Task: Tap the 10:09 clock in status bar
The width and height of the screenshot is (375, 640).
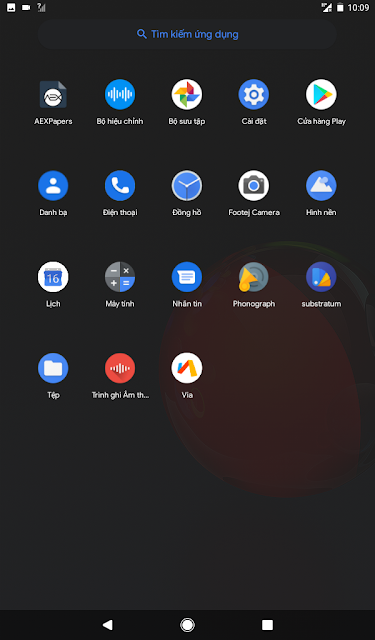Action: coord(358,7)
